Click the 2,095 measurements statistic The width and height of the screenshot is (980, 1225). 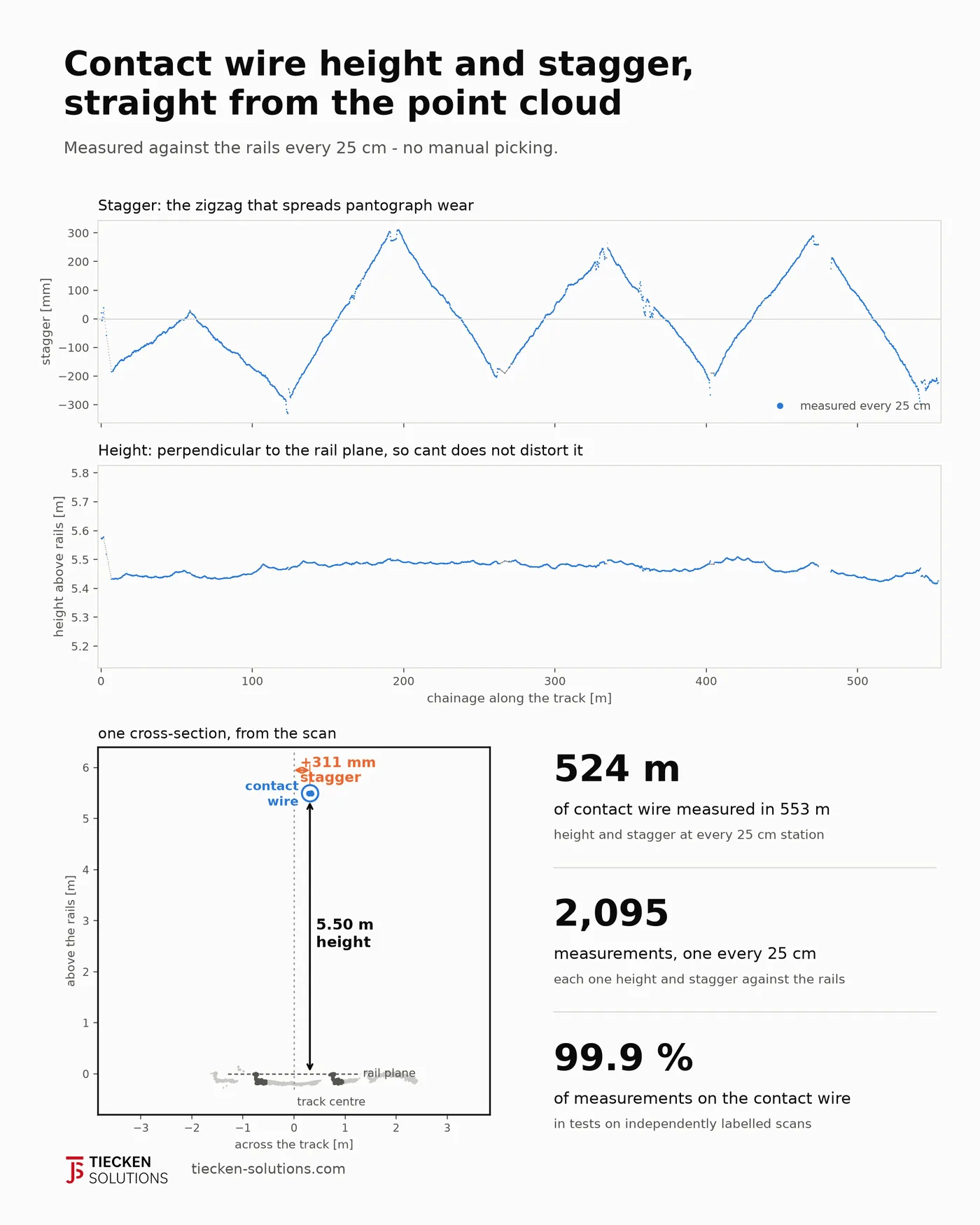click(x=611, y=913)
